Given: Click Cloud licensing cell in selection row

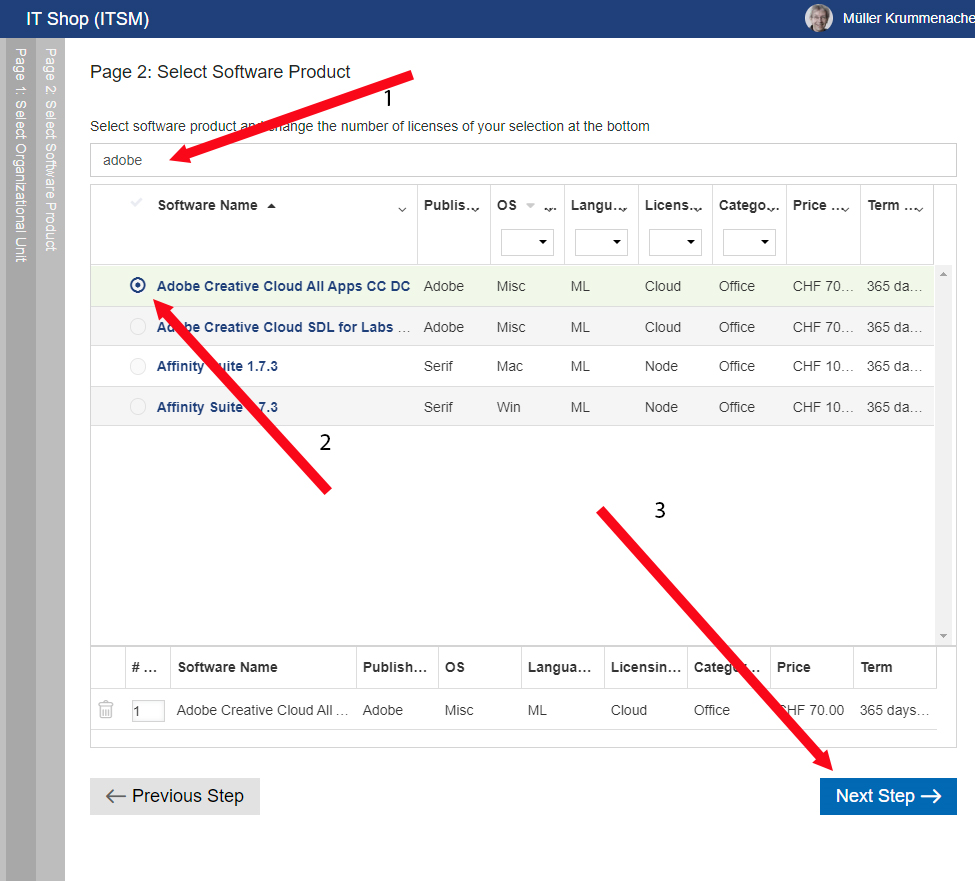Looking at the screenshot, I should 629,710.
